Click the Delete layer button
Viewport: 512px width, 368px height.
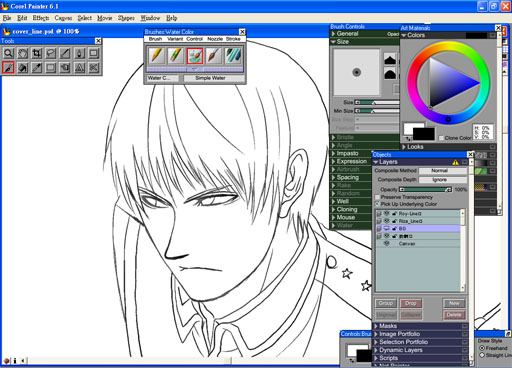454,315
